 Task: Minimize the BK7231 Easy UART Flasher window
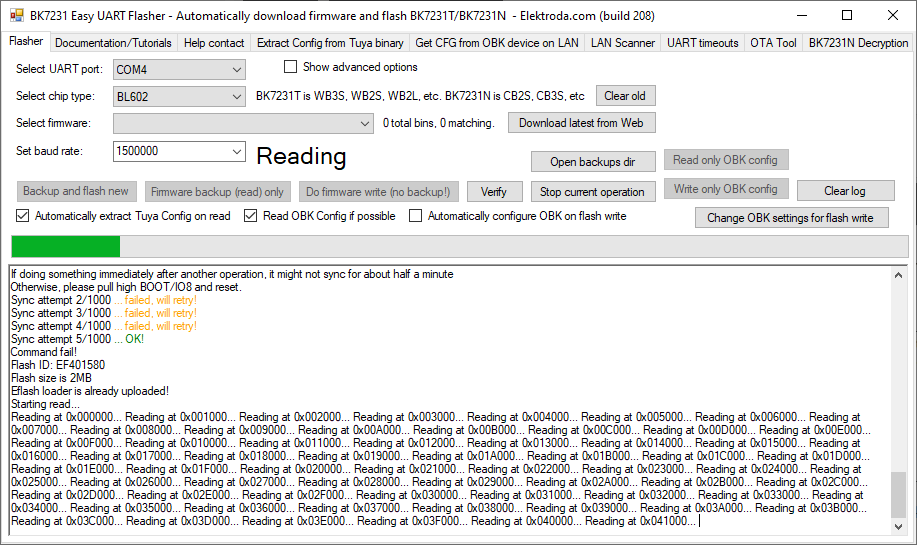coord(802,15)
